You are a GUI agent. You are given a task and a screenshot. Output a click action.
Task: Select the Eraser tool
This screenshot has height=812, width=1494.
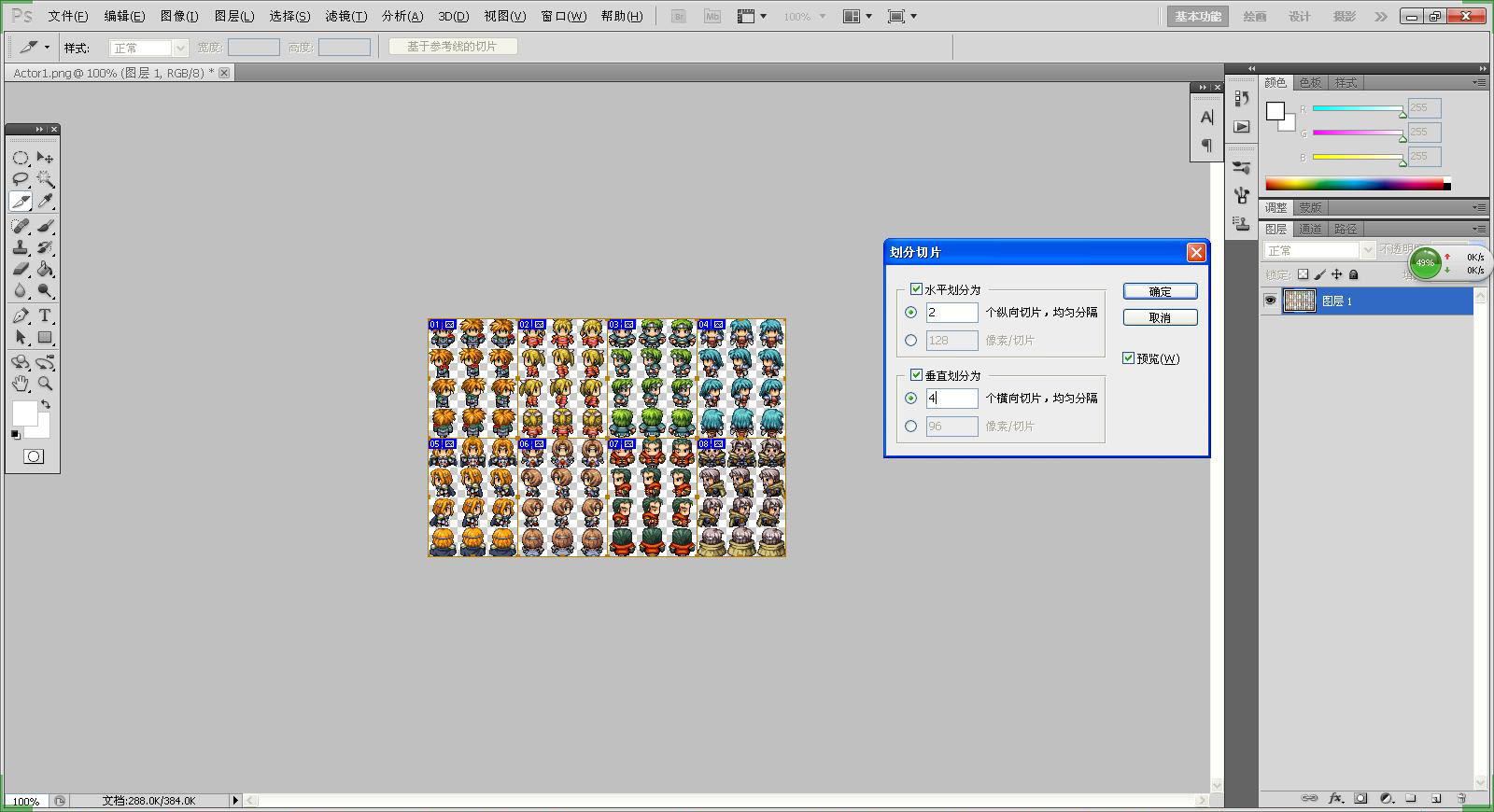point(21,269)
